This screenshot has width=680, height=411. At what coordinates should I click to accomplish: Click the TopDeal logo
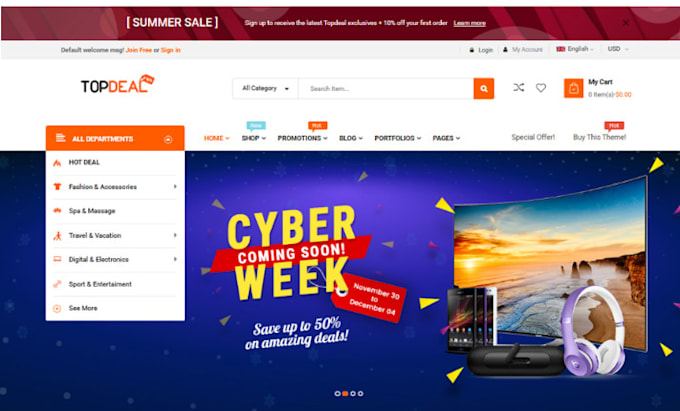coord(118,84)
